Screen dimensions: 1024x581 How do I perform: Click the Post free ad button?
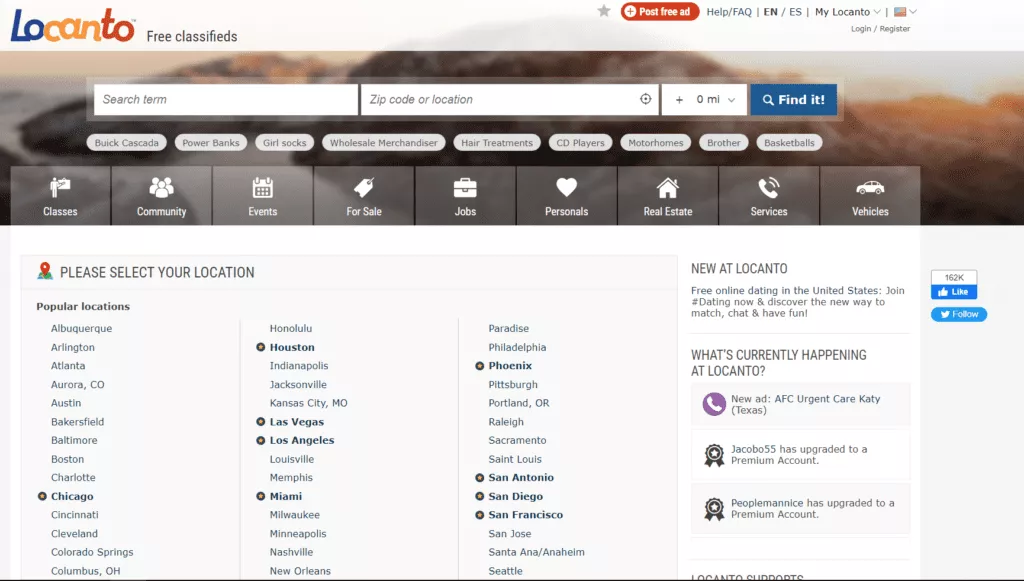[658, 12]
